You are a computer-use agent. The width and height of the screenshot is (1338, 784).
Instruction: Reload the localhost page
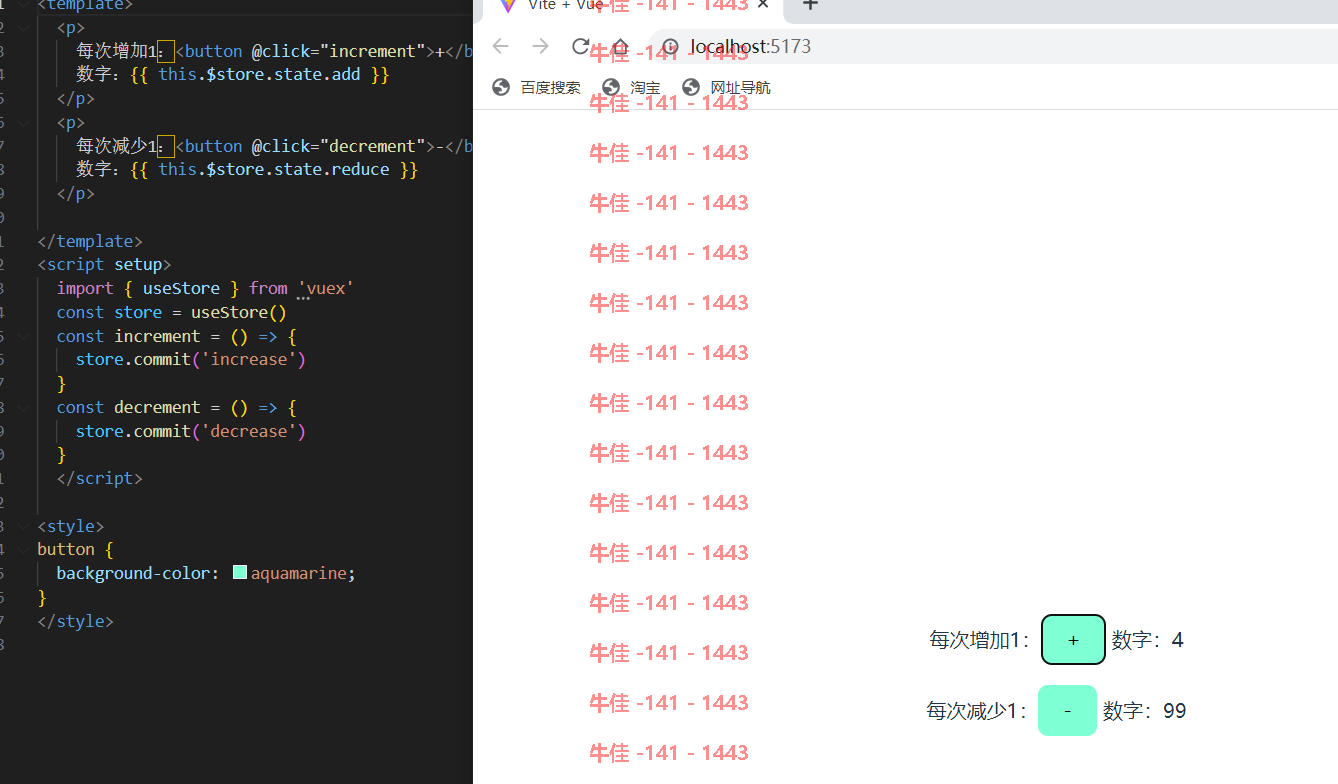click(580, 46)
